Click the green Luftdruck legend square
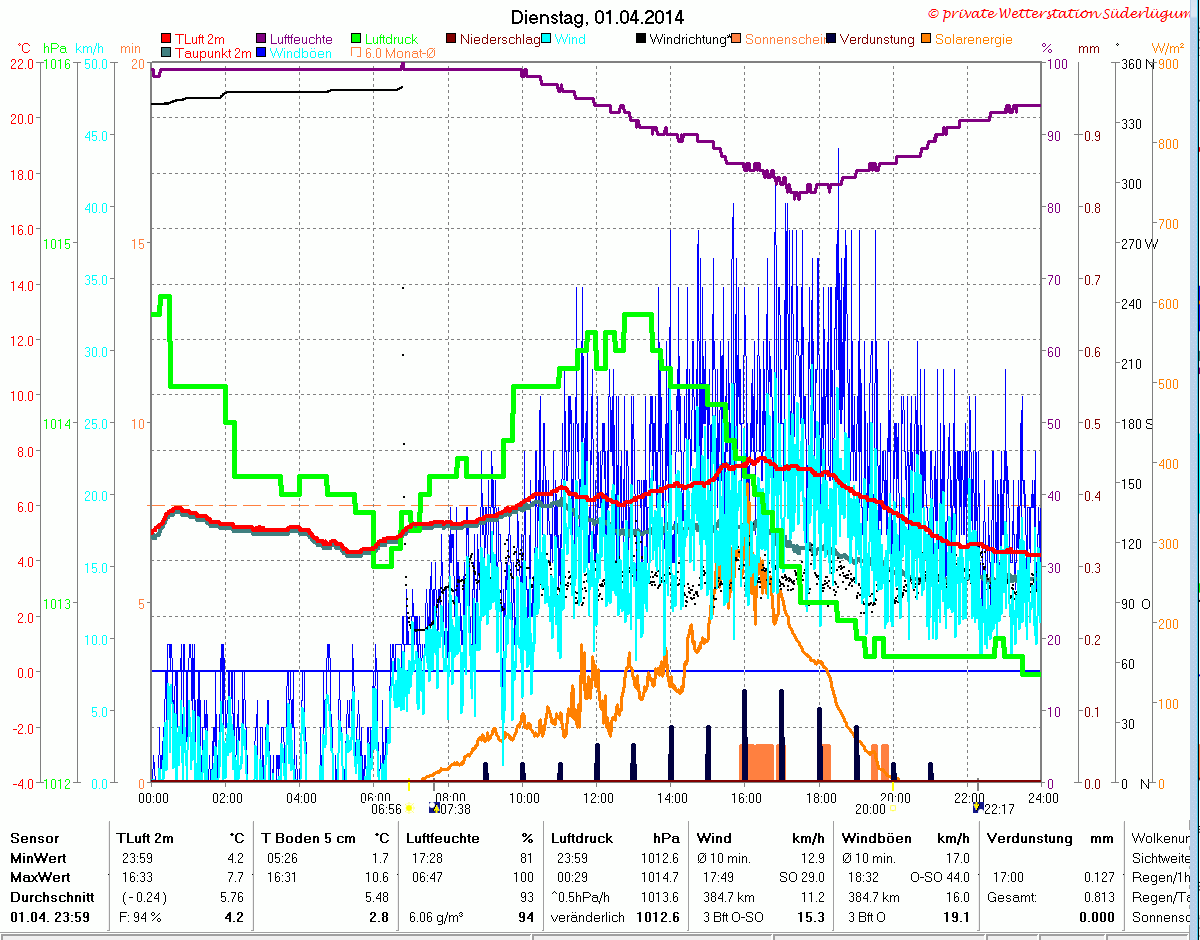Viewport: 1200px width, 940px height. [357, 39]
